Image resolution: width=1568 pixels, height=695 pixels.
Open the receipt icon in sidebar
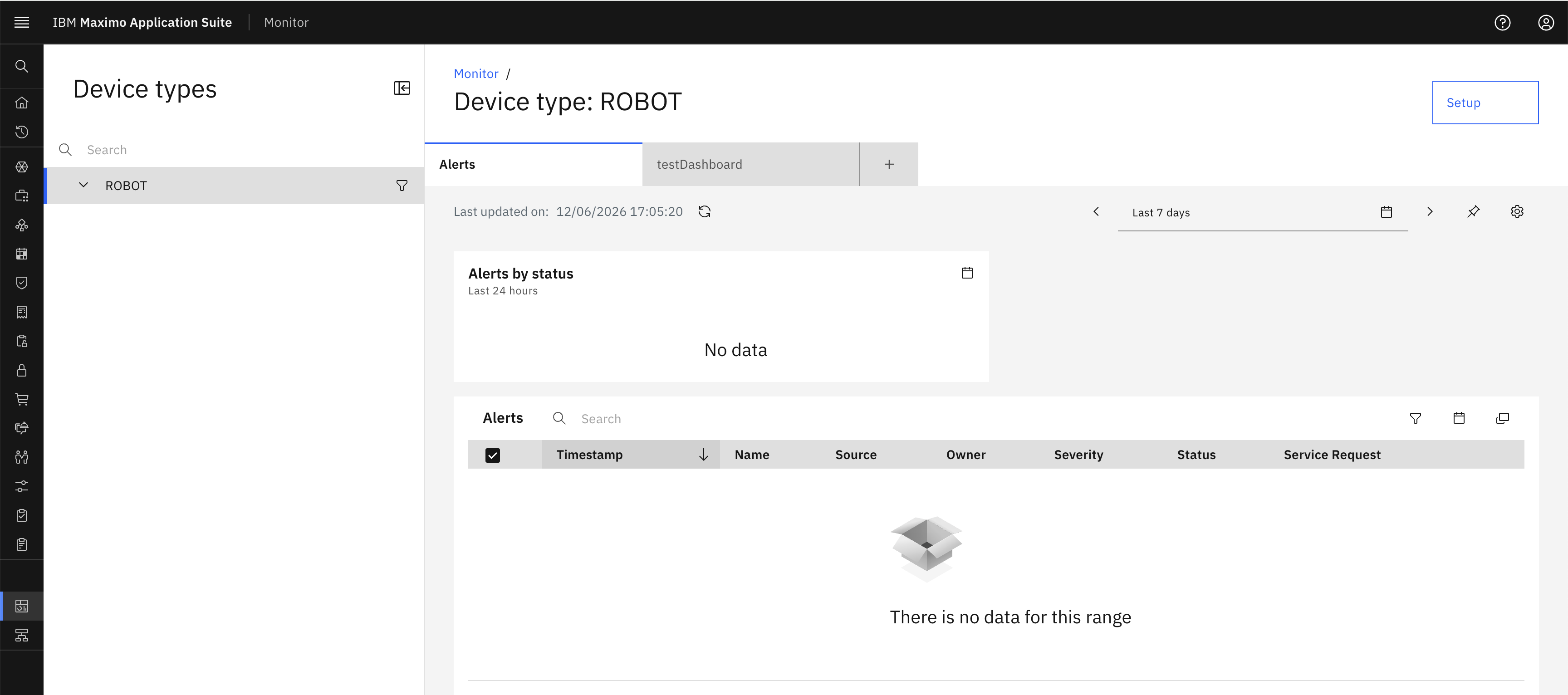click(x=22, y=312)
